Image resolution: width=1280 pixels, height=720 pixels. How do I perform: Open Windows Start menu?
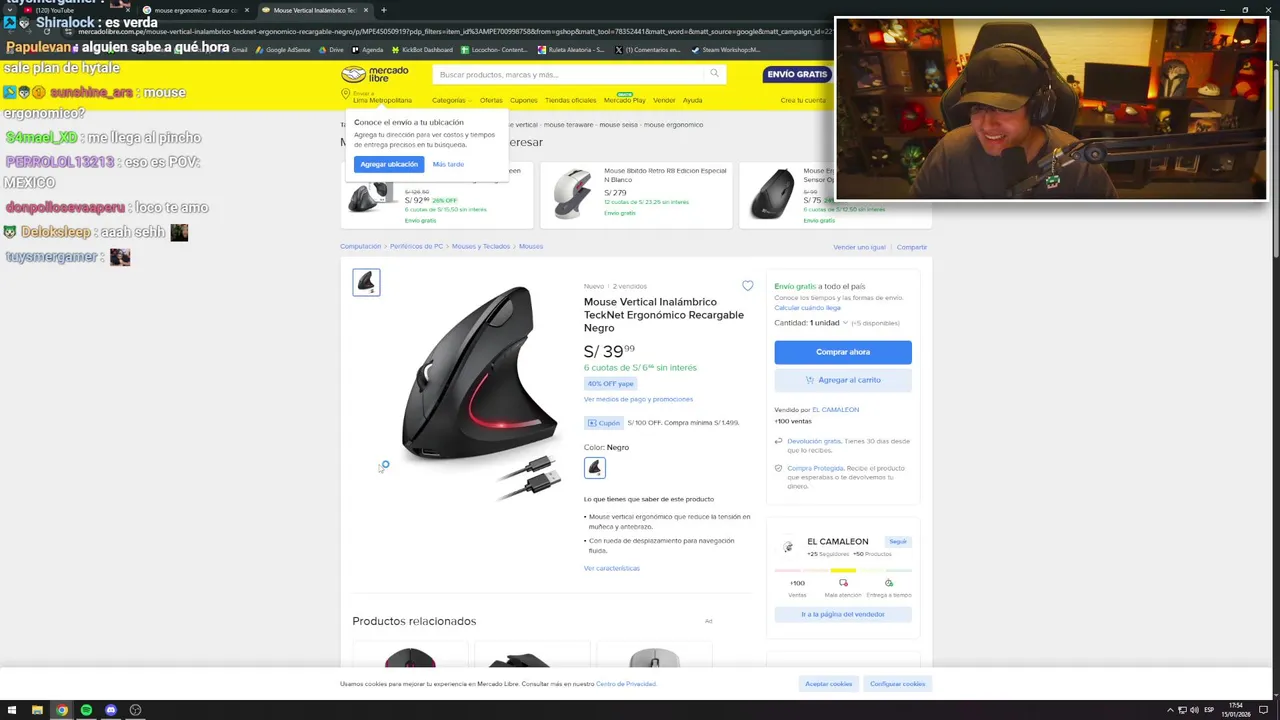(12, 710)
